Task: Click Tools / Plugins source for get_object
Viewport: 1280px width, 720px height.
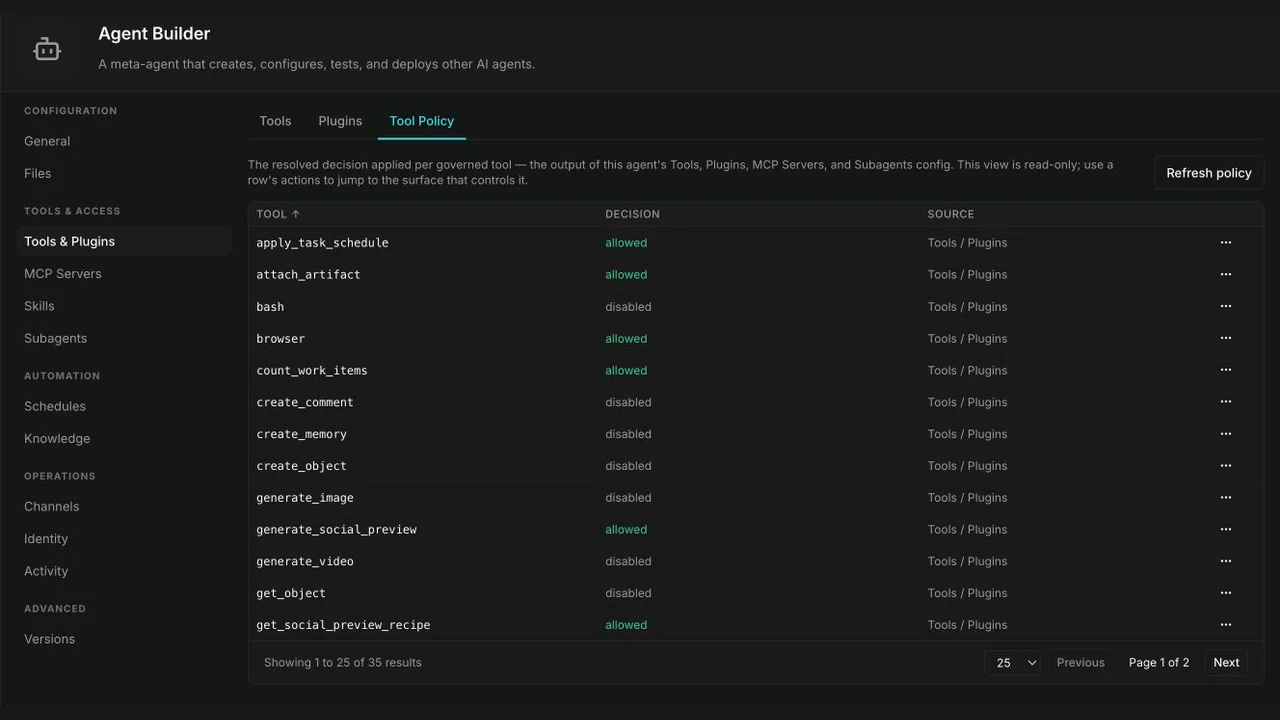Action: click(967, 593)
